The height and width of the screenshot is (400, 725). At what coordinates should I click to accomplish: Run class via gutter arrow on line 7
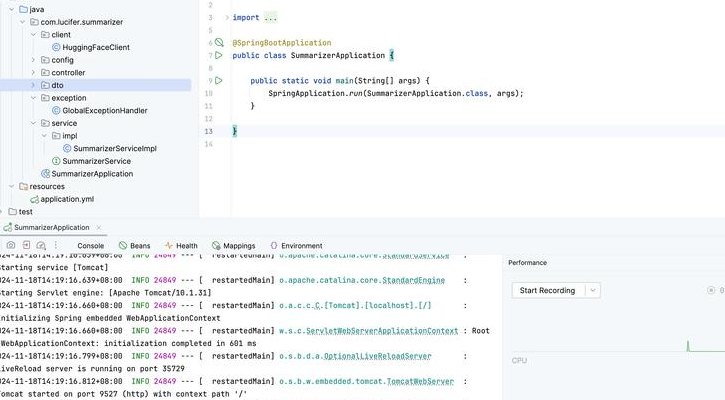tap(219, 55)
